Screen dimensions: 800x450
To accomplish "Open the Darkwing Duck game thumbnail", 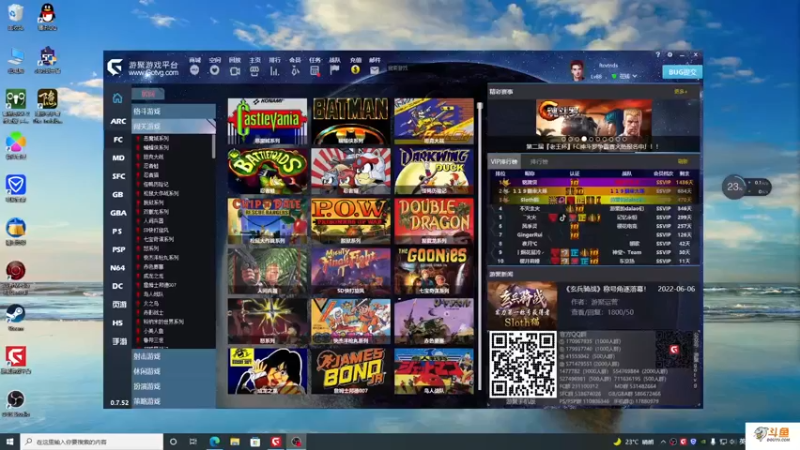I will pos(434,171).
